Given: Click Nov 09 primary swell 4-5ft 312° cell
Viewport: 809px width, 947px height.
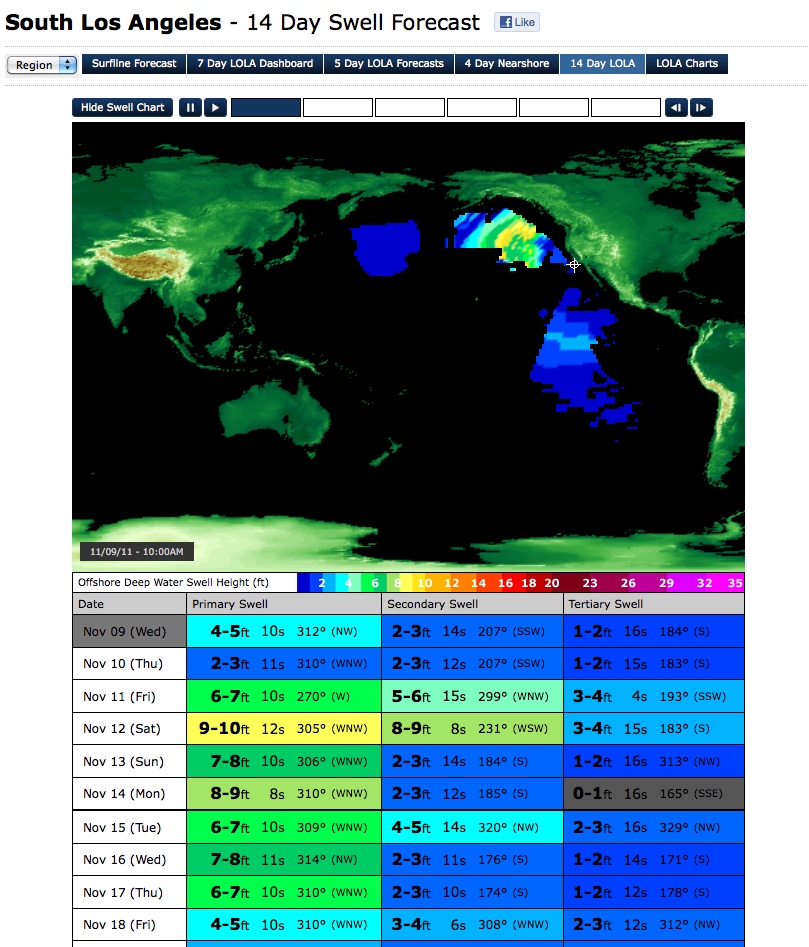Looking at the screenshot, I should tap(284, 631).
